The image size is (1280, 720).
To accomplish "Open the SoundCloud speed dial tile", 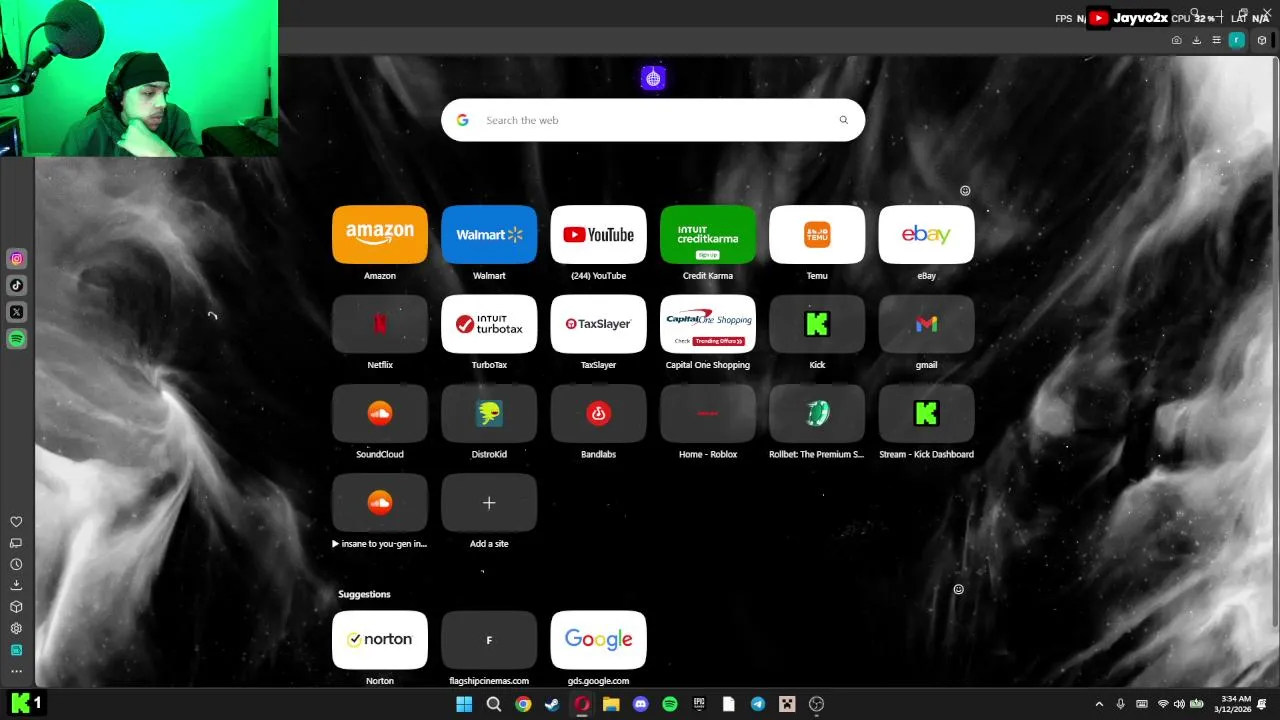I will click(380, 413).
